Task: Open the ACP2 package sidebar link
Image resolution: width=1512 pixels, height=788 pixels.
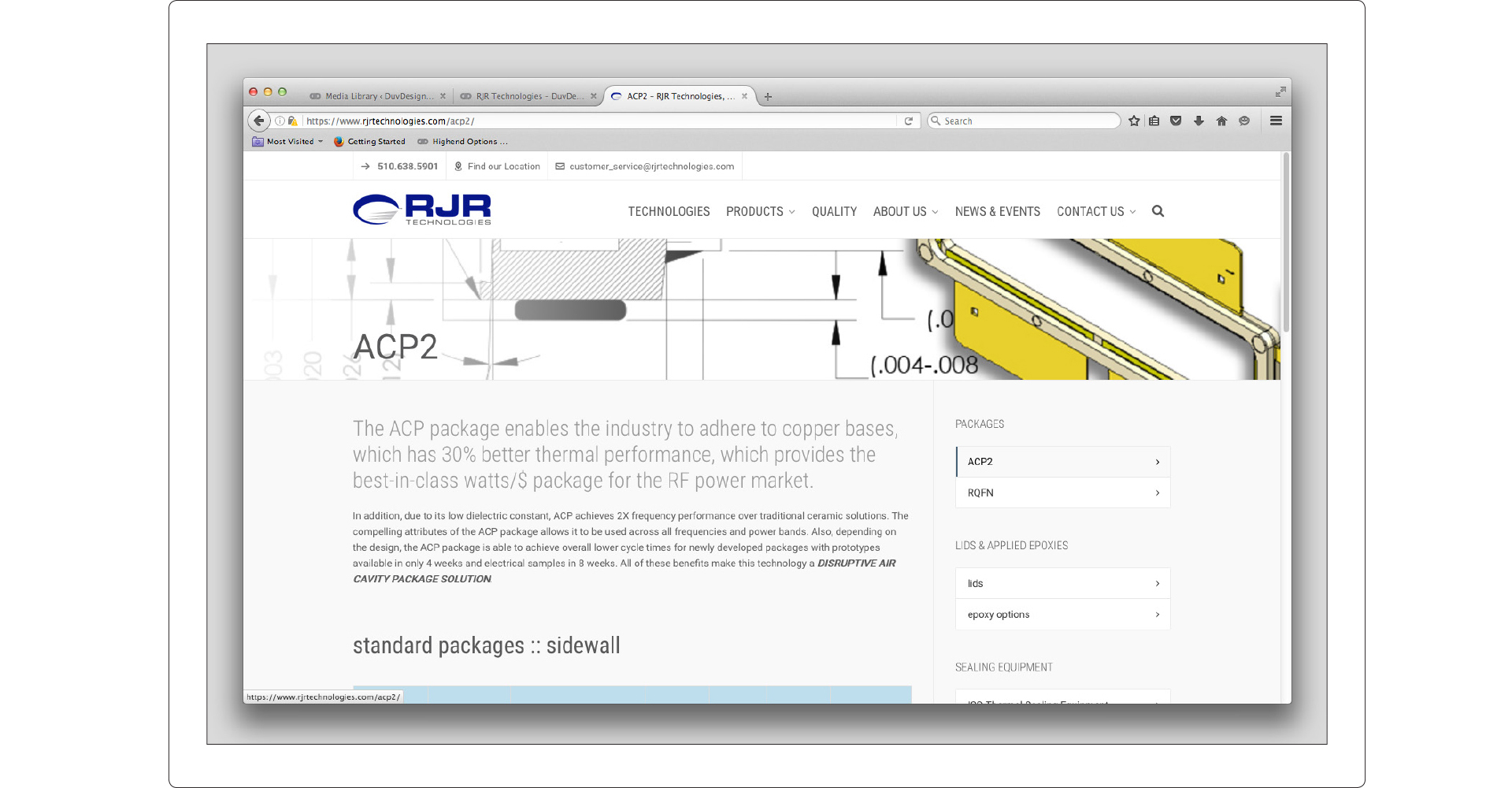Action: click(1063, 462)
